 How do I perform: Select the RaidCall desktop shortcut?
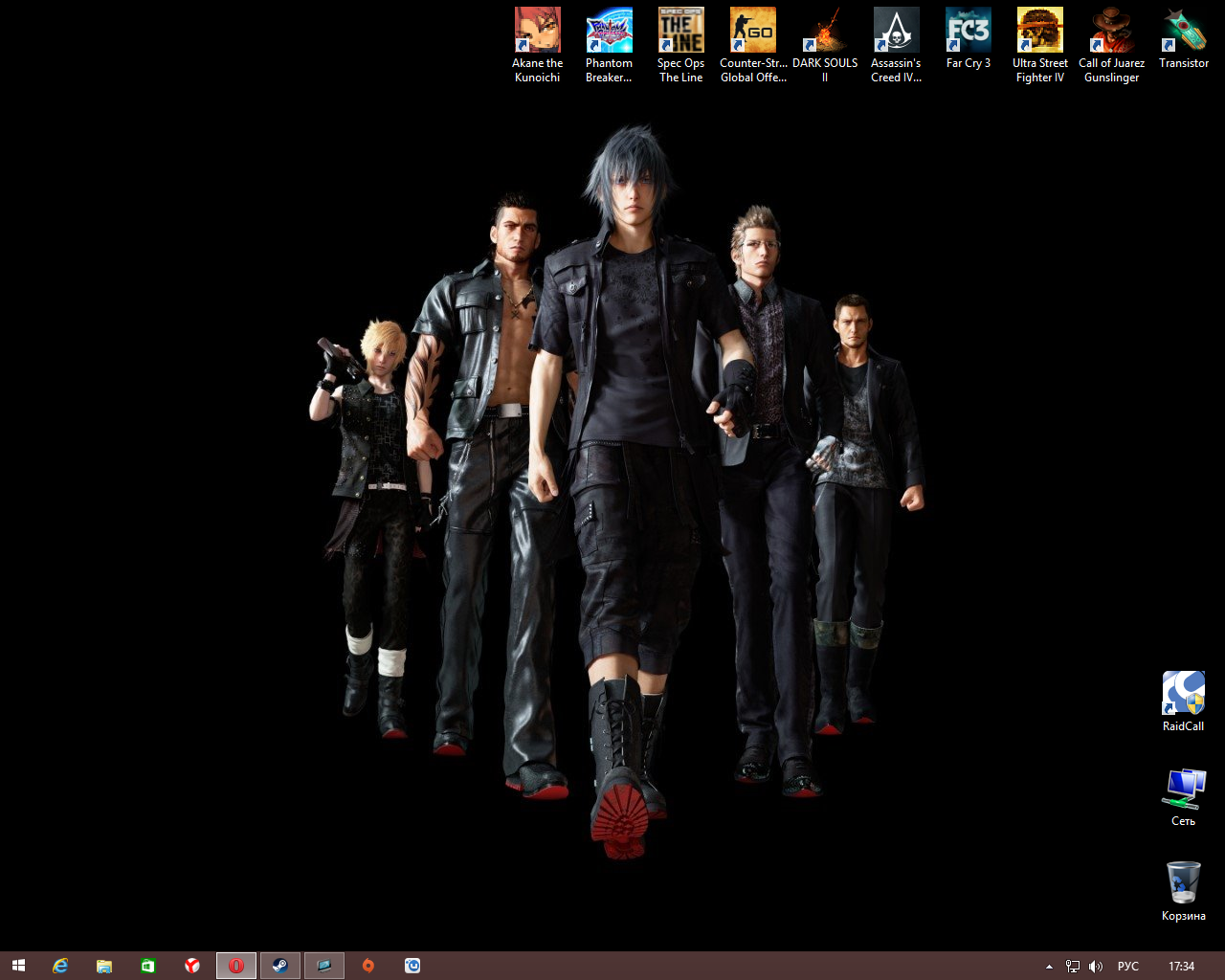click(1183, 702)
